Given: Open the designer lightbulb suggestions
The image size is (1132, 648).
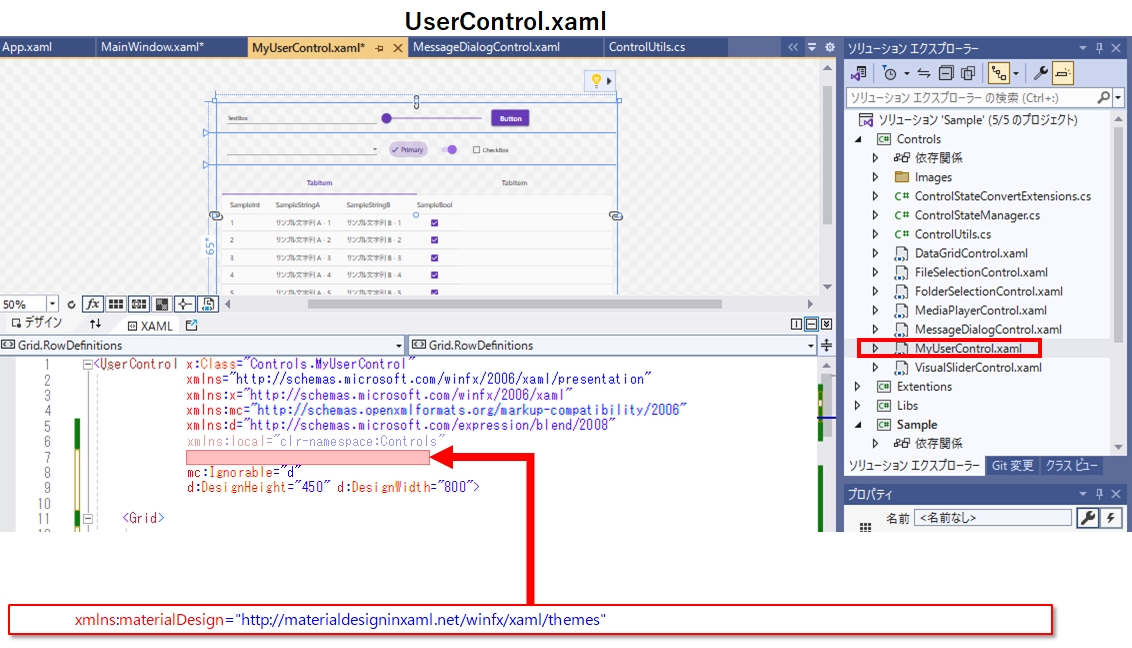Looking at the screenshot, I should tap(594, 81).
